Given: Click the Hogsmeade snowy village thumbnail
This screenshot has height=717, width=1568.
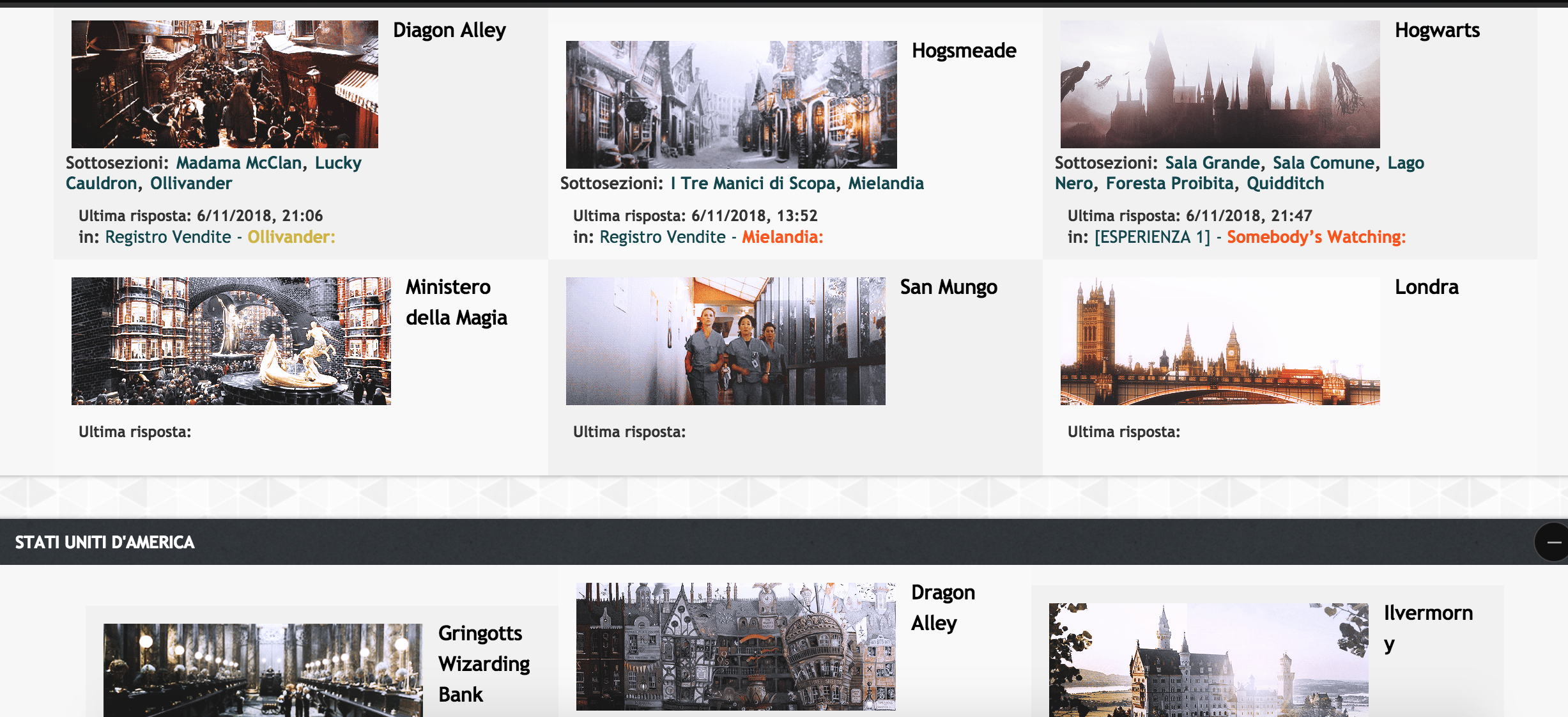Looking at the screenshot, I should [x=732, y=105].
